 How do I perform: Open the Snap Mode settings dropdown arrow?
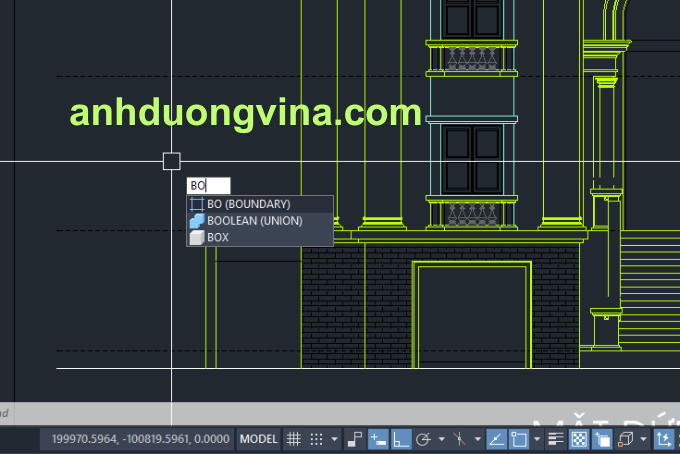333,439
